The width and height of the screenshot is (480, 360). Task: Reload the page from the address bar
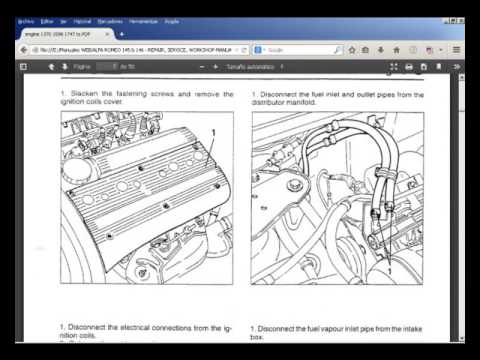pos(244,50)
